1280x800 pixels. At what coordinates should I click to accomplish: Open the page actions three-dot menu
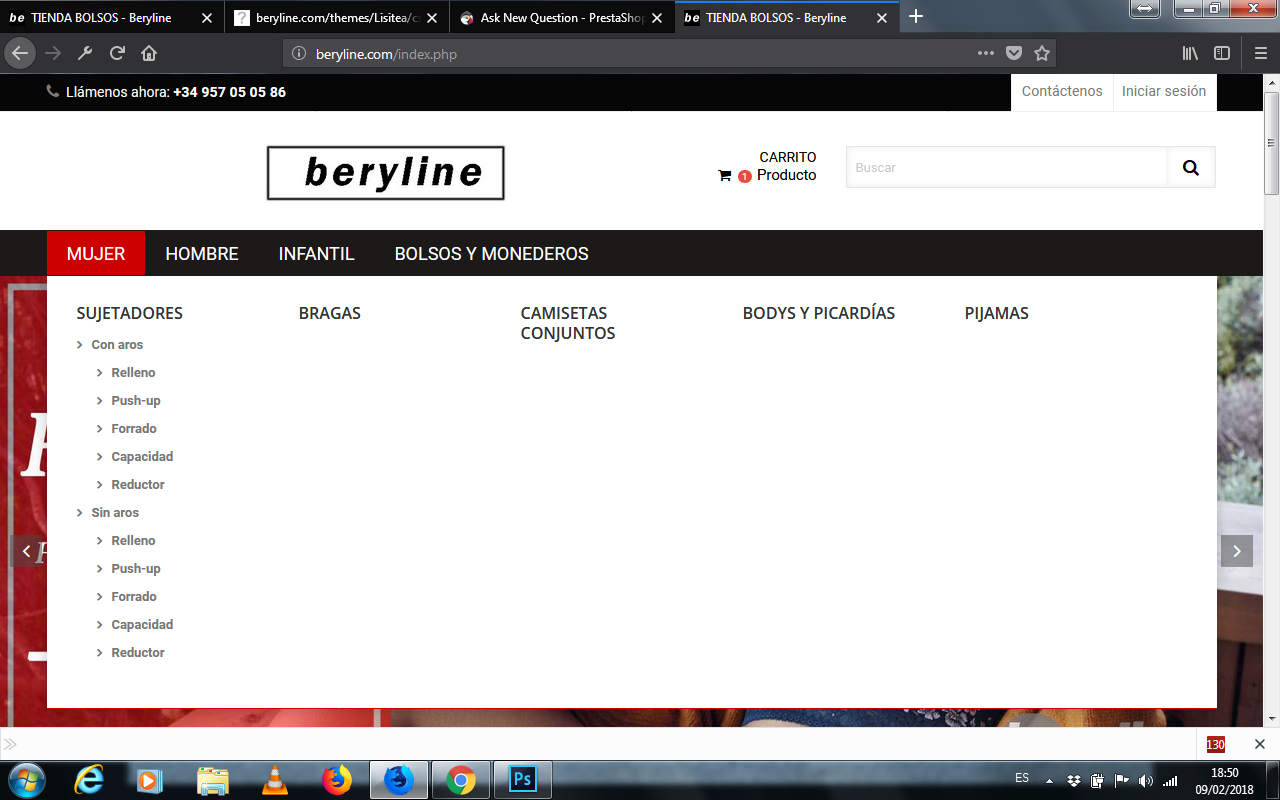click(986, 53)
